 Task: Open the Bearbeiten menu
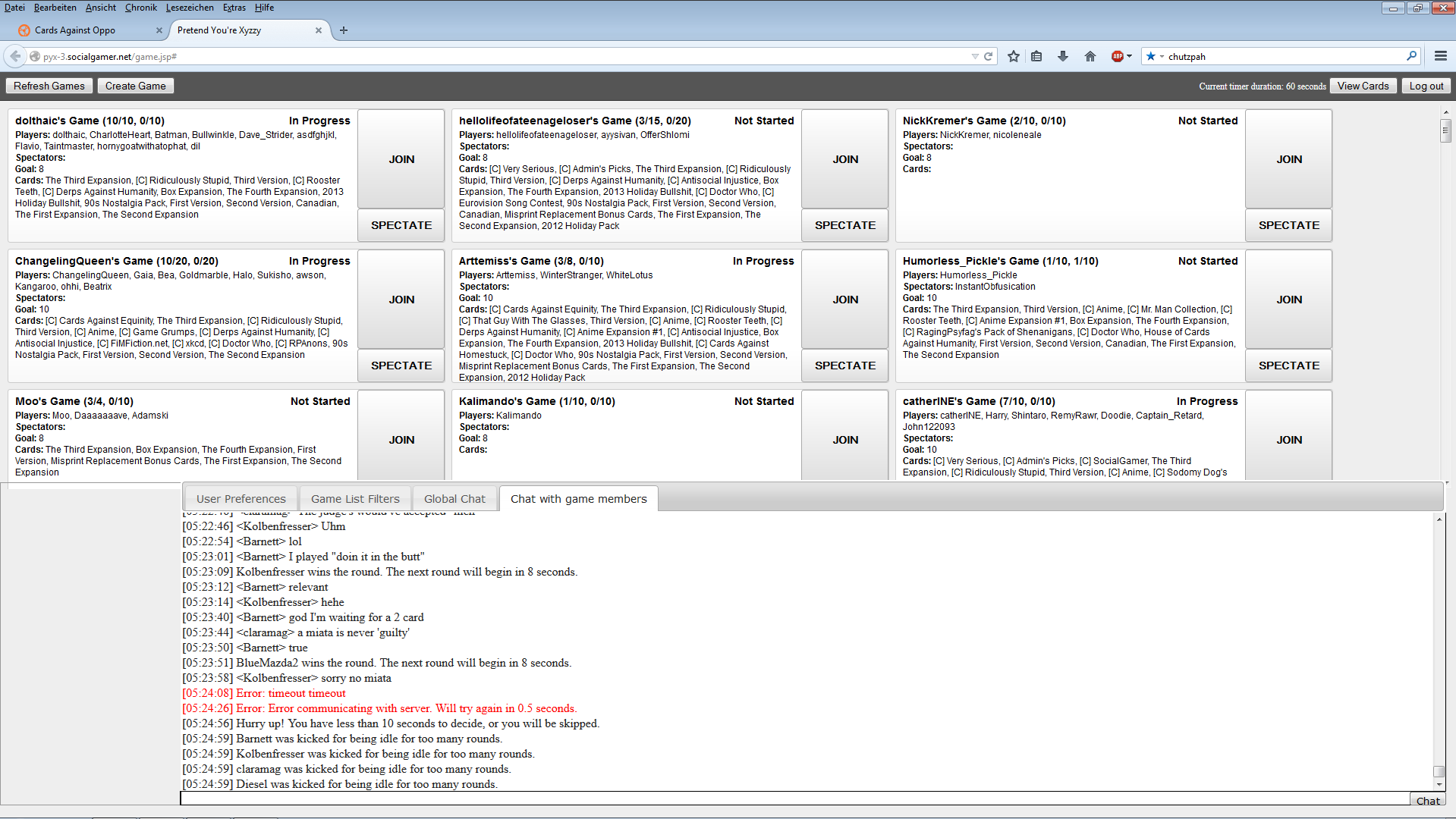tap(55, 8)
